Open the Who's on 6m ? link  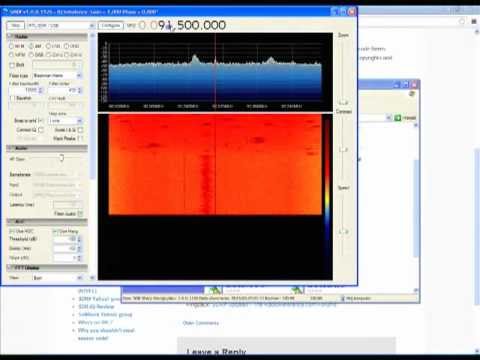pyautogui.click(x=95, y=322)
